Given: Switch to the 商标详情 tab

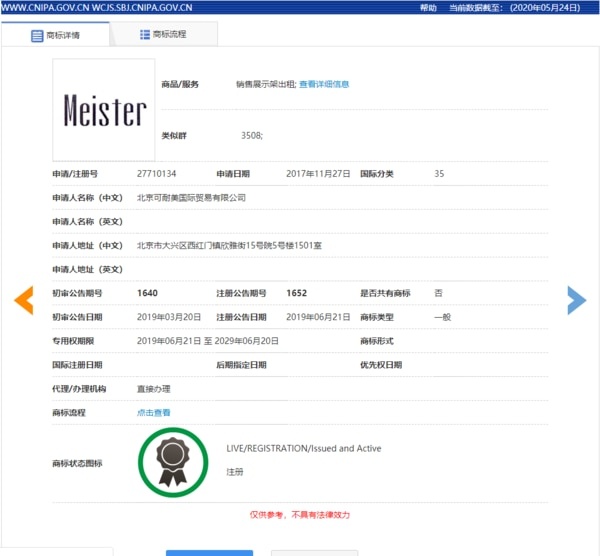Looking at the screenshot, I should (55, 34).
